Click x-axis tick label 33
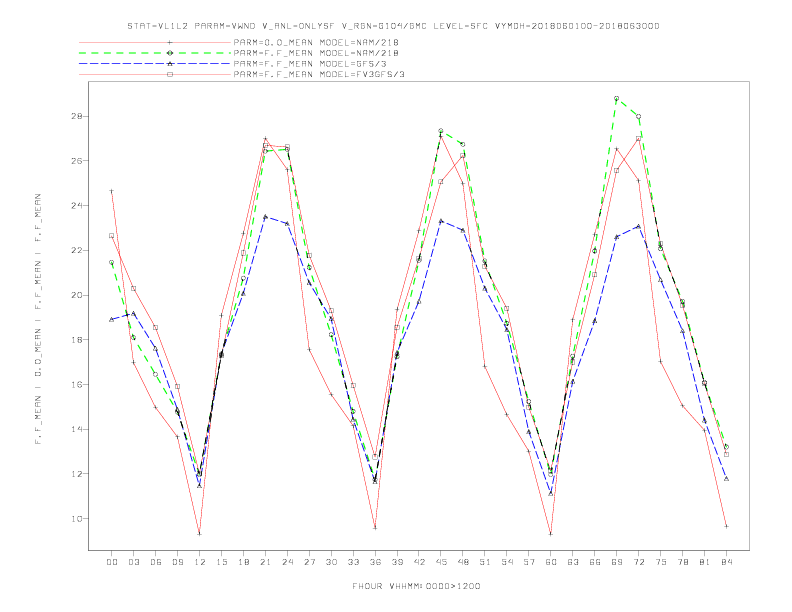Screen dimensions: 792x612 point(353,562)
